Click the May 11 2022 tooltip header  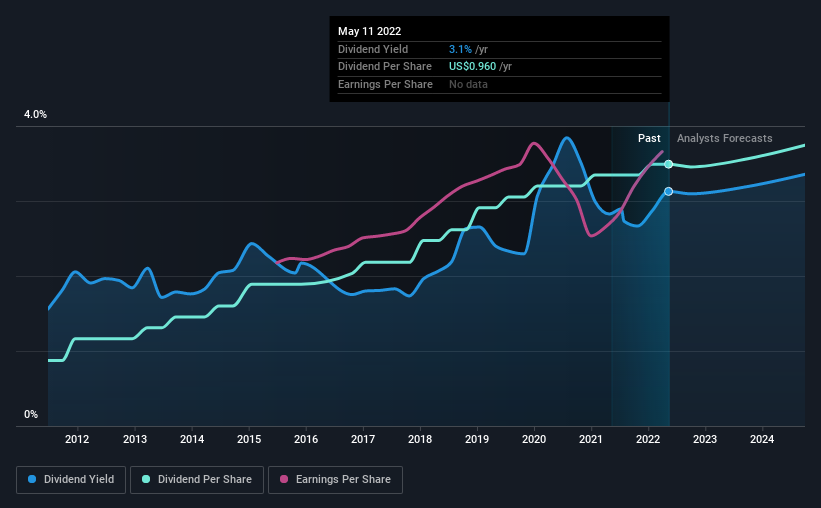coord(370,31)
